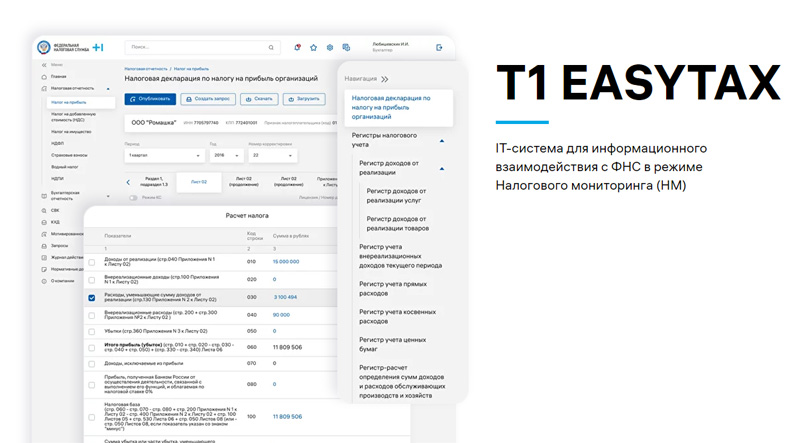This screenshot has height=443, width=800.
Task: Click the Главная home icon
Action: [x=44, y=77]
